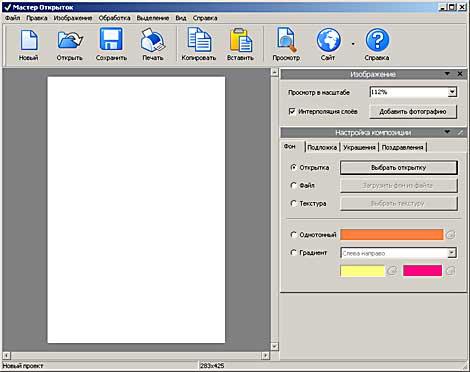This screenshot has width=470, height=372.
Task: Click the yellow gradient start swatch
Action: click(362, 271)
